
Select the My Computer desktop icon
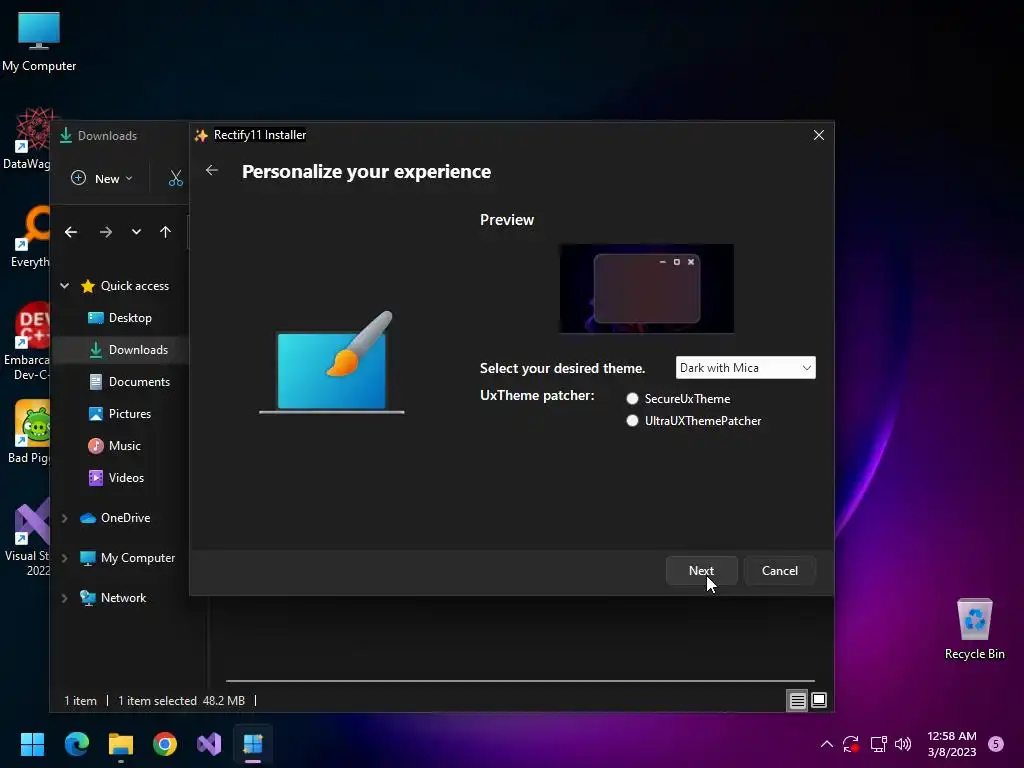tap(39, 42)
